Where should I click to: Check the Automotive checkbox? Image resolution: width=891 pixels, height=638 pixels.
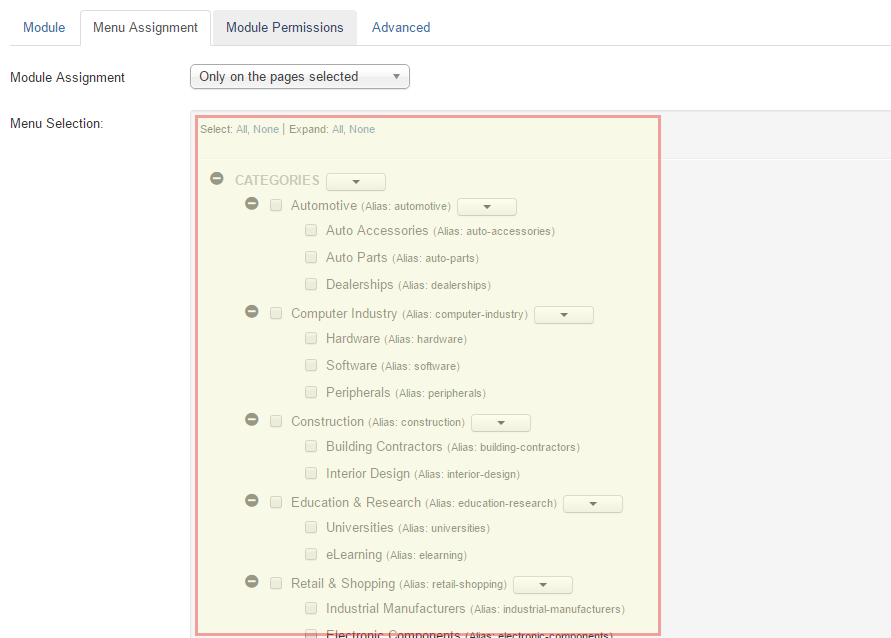click(x=276, y=205)
